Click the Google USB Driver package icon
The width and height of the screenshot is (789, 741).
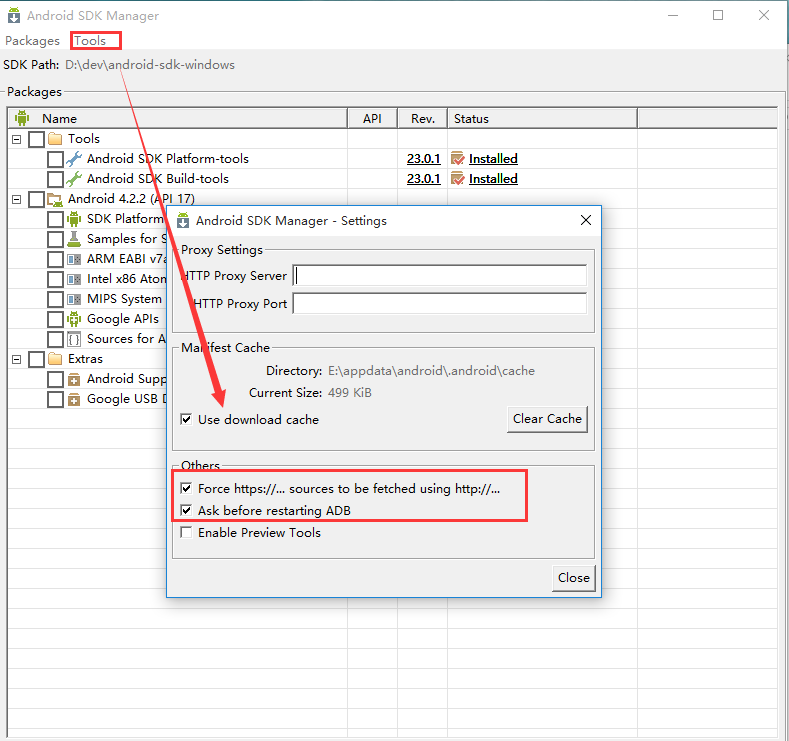pyautogui.click(x=74, y=399)
